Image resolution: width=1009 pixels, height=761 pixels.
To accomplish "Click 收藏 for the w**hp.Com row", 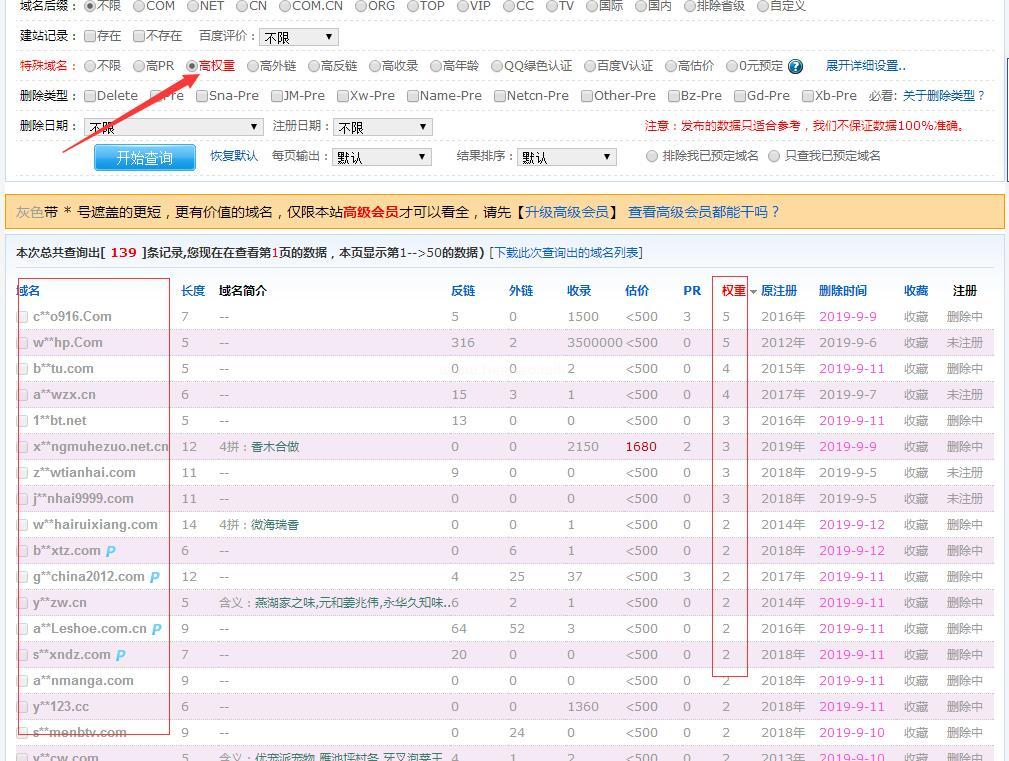I will click(x=916, y=343).
